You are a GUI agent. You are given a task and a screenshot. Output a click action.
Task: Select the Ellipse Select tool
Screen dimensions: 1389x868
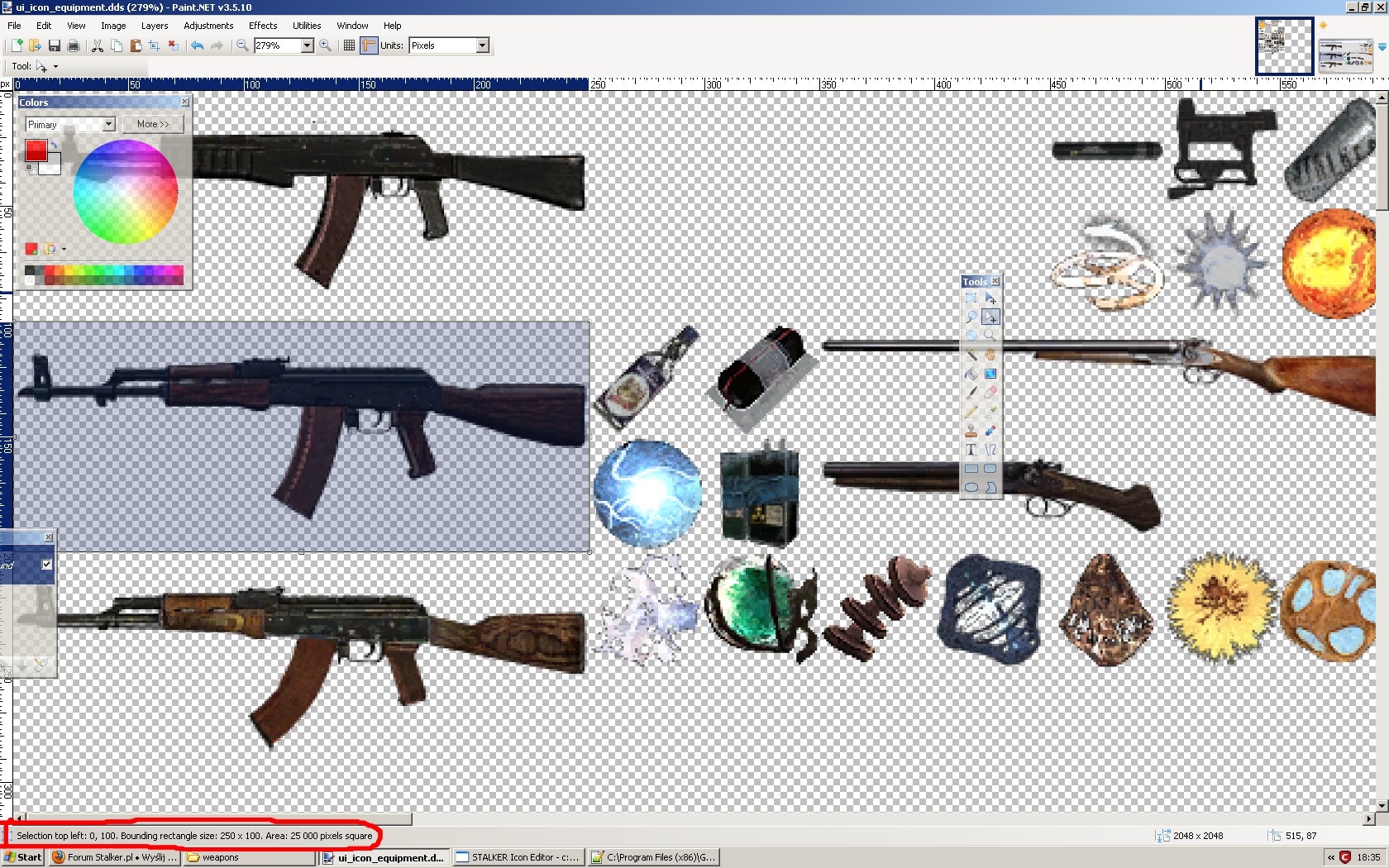(x=971, y=336)
